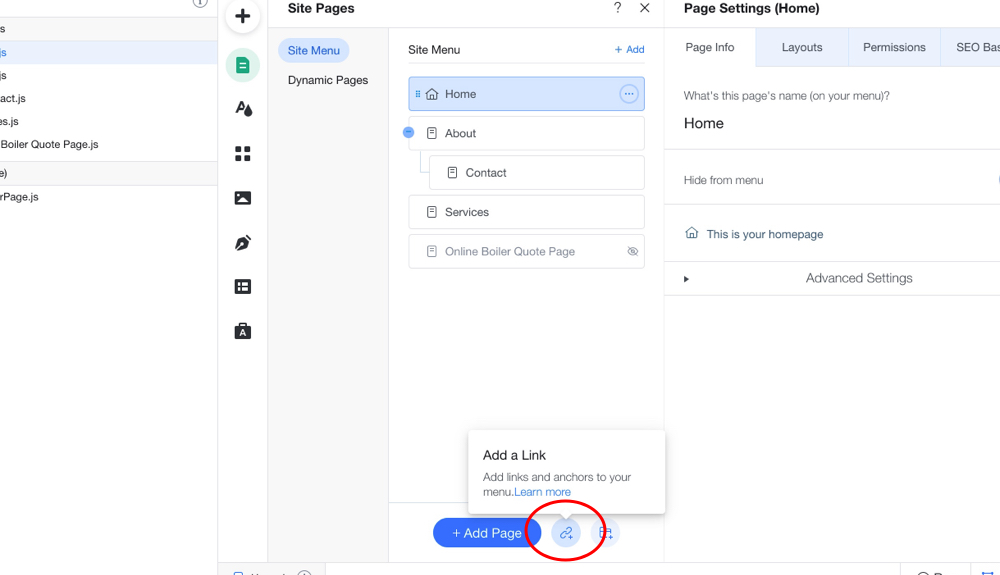
Task: Open the Home page options ellipsis
Action: (x=628, y=94)
